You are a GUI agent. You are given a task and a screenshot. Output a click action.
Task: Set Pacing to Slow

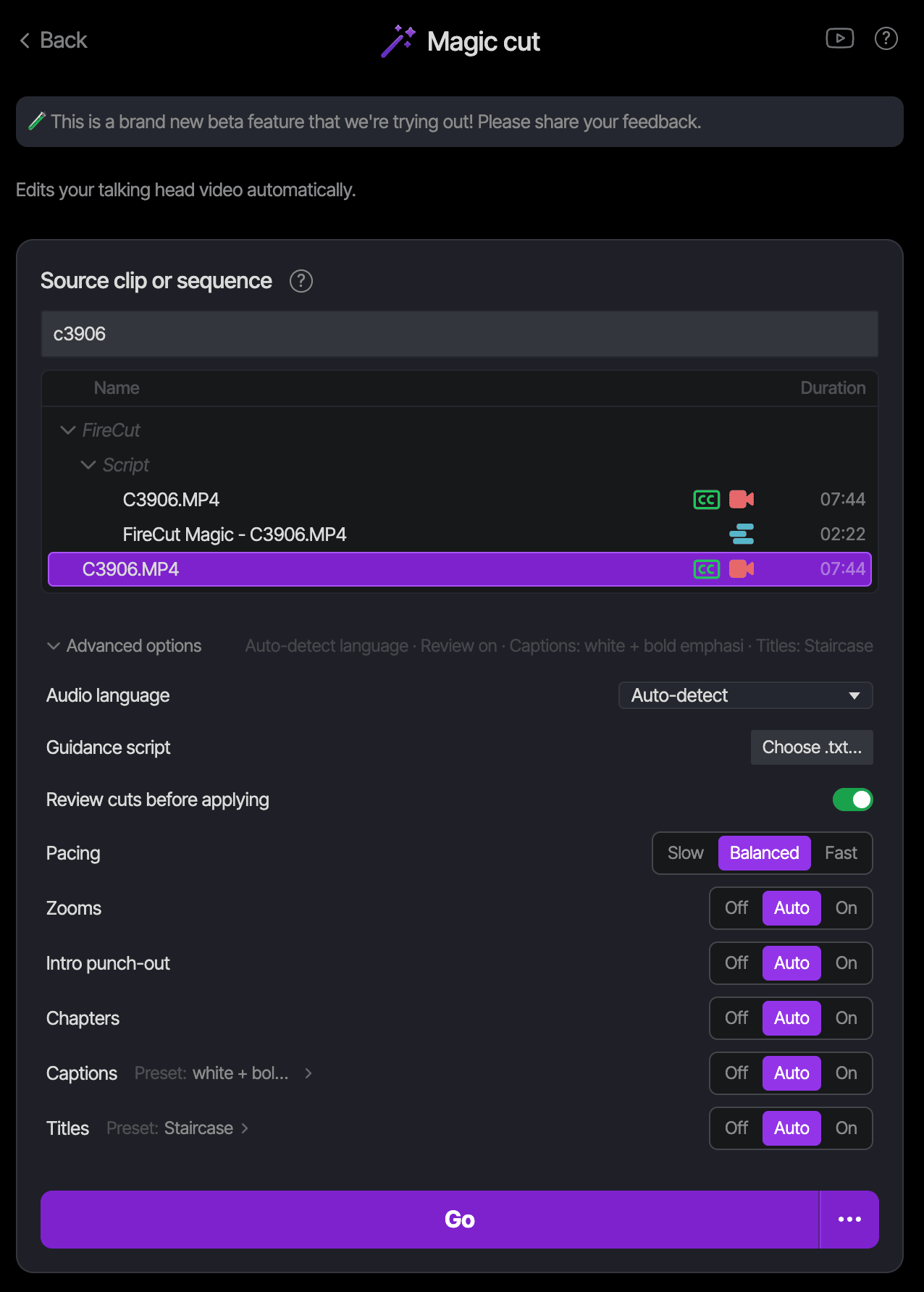click(x=686, y=853)
